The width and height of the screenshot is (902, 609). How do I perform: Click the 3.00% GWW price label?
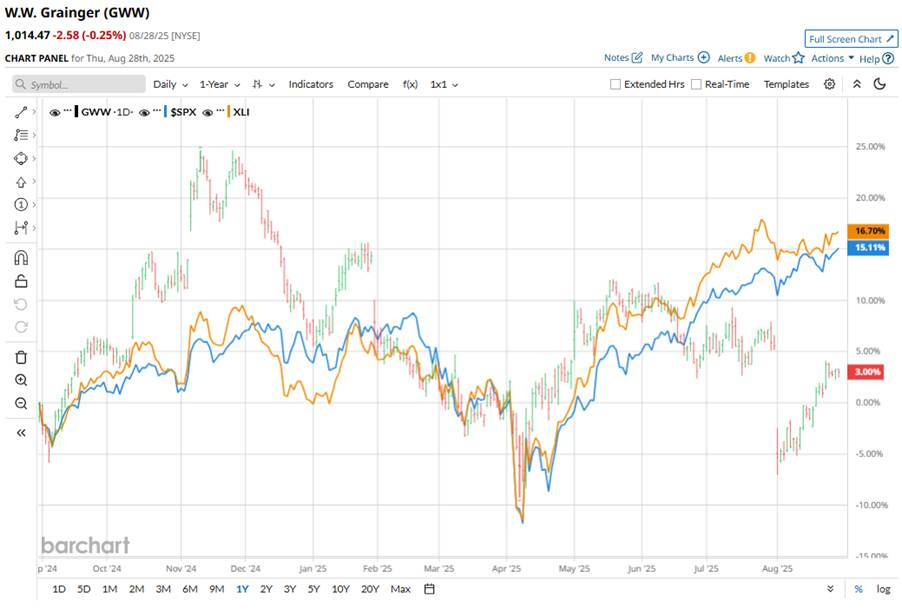point(866,372)
